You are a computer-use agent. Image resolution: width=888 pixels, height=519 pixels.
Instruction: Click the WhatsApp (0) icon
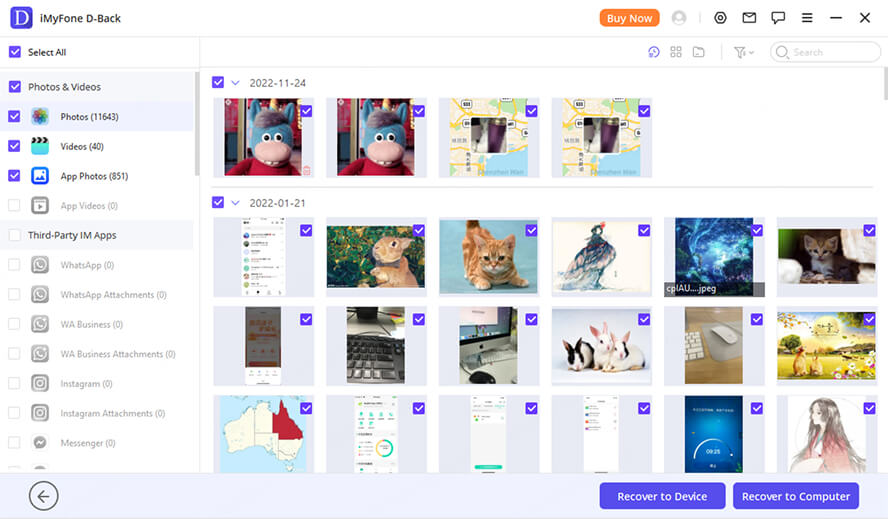40,265
